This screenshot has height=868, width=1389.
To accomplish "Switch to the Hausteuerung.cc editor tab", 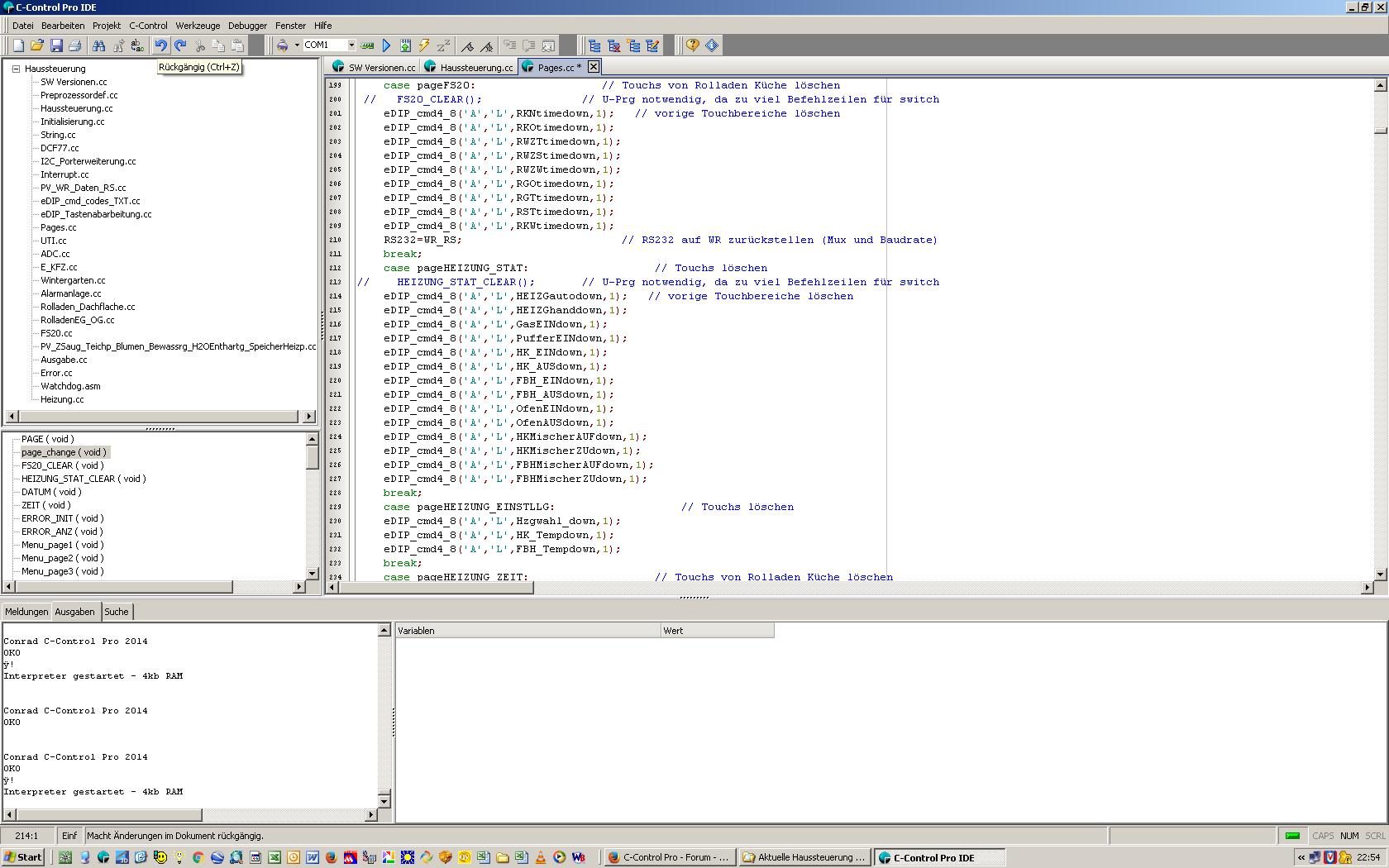I will (475, 67).
